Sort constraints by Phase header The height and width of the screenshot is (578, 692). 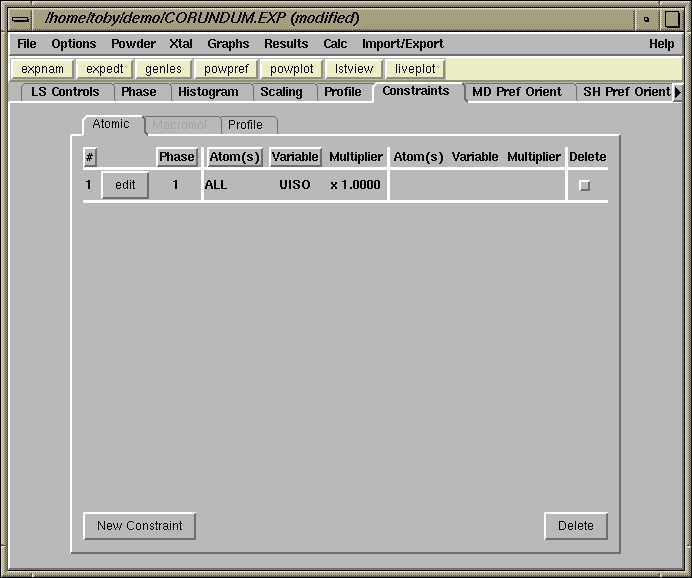pos(177,157)
